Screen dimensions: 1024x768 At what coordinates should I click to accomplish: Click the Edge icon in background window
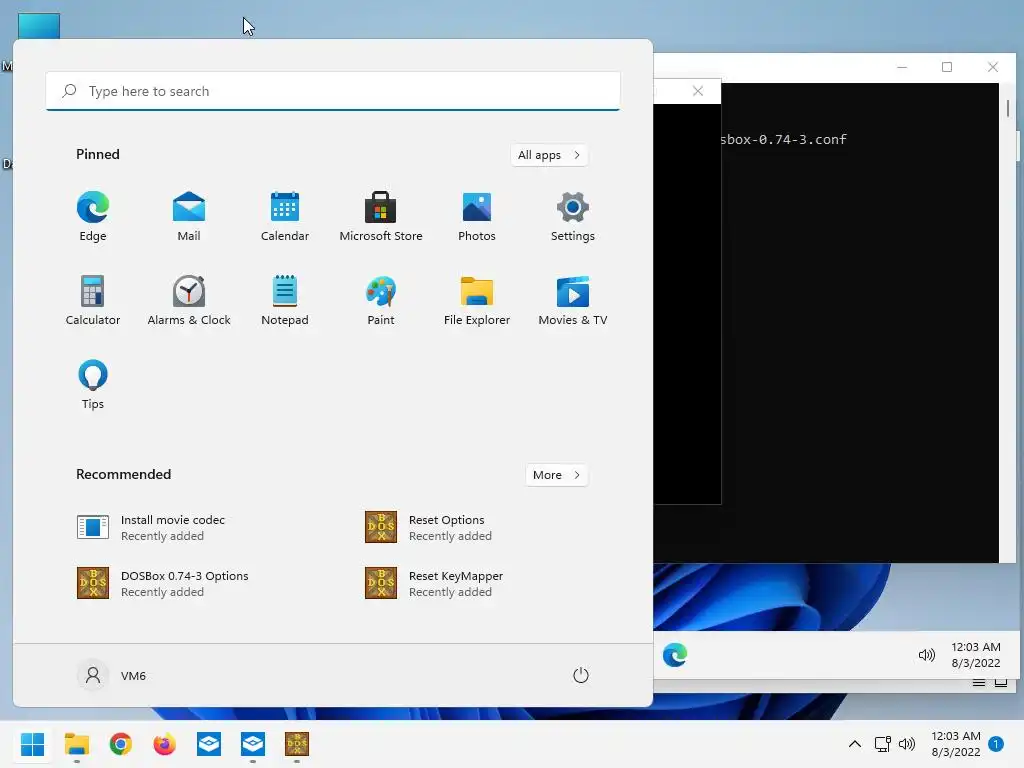[x=675, y=655]
